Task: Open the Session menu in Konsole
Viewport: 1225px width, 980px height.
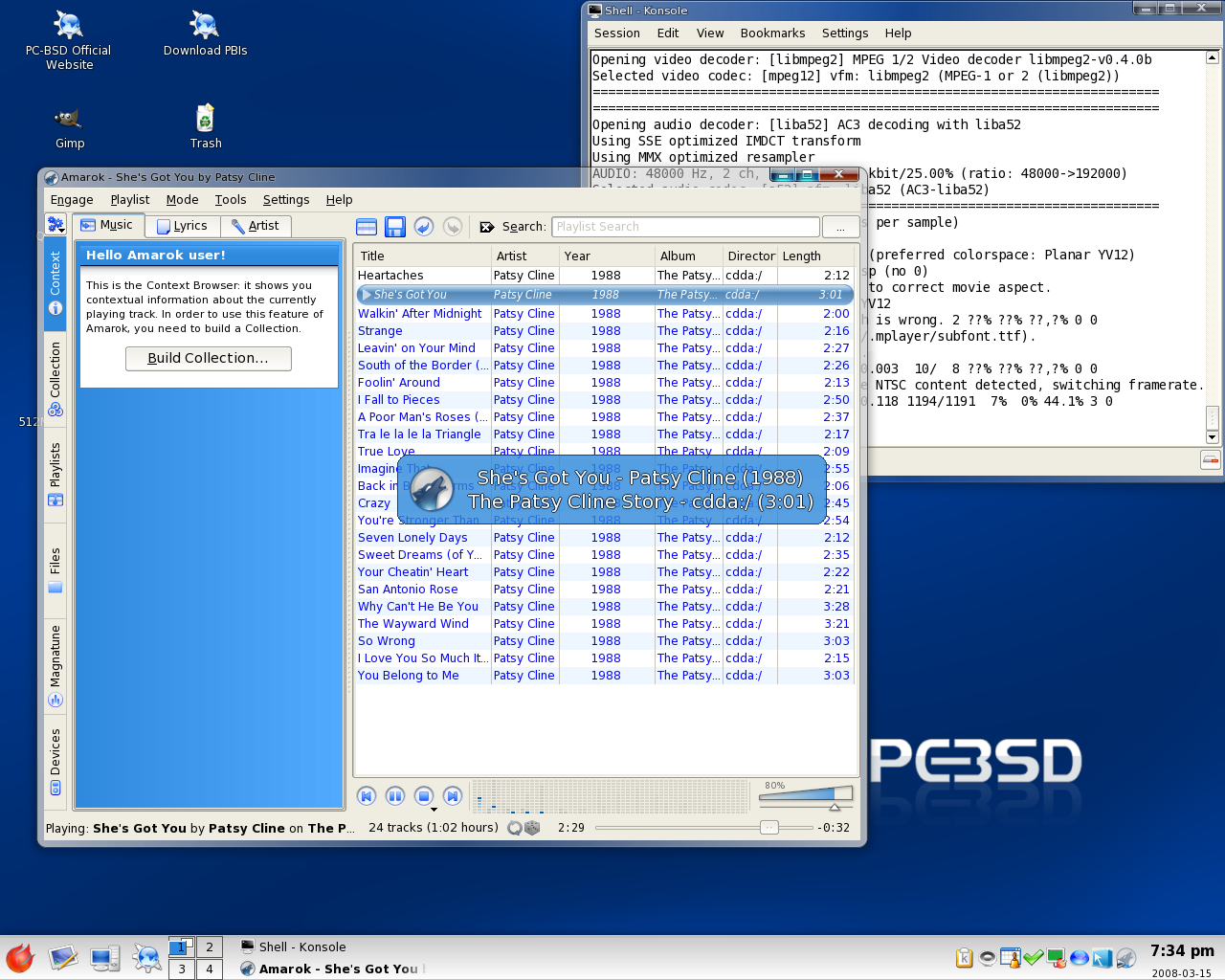Action: pyautogui.click(x=617, y=33)
